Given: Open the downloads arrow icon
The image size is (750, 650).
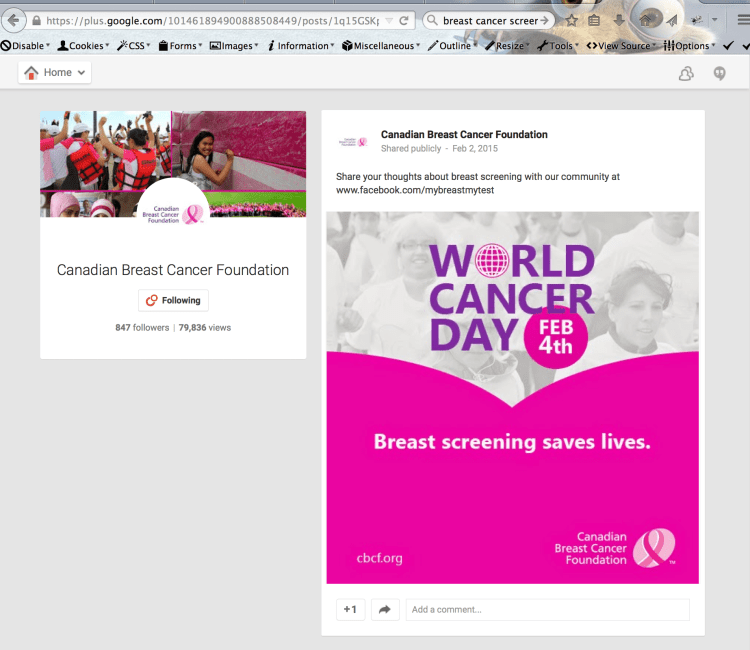Looking at the screenshot, I should pos(619,21).
